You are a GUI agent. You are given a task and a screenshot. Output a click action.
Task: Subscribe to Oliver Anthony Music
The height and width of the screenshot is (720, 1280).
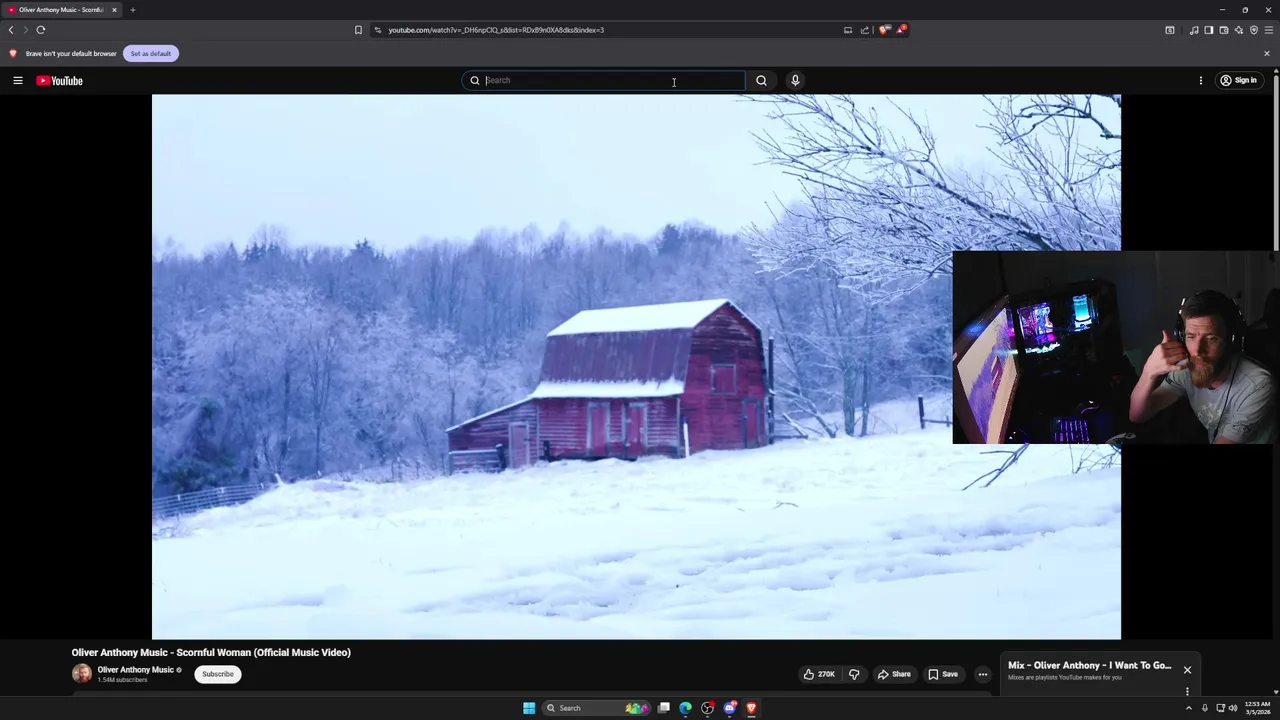217,674
